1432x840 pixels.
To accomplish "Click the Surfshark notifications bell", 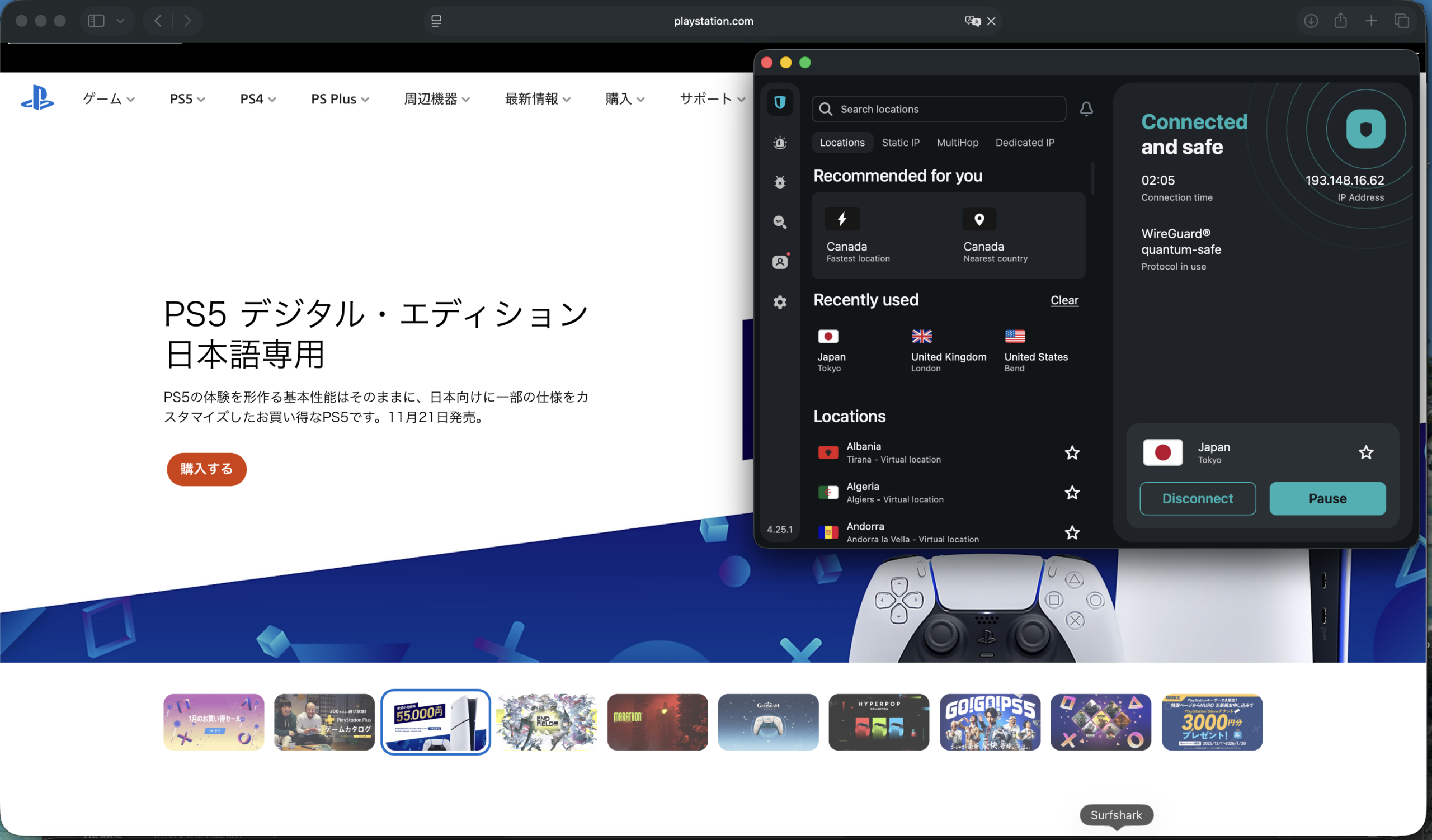I will (x=1086, y=109).
